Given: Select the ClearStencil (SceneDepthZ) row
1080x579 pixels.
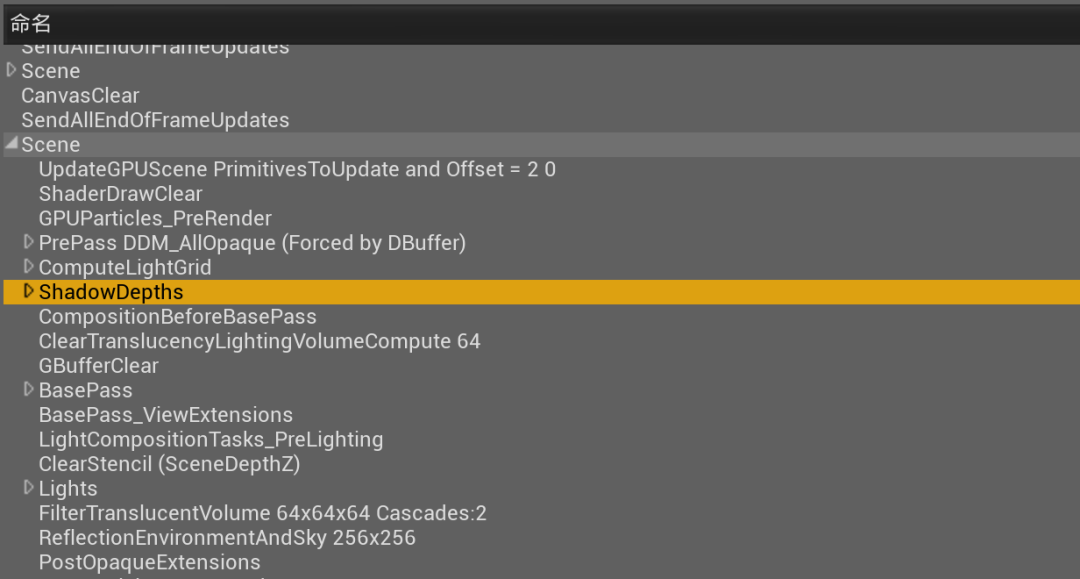Looking at the screenshot, I should pyautogui.click(x=169, y=464).
